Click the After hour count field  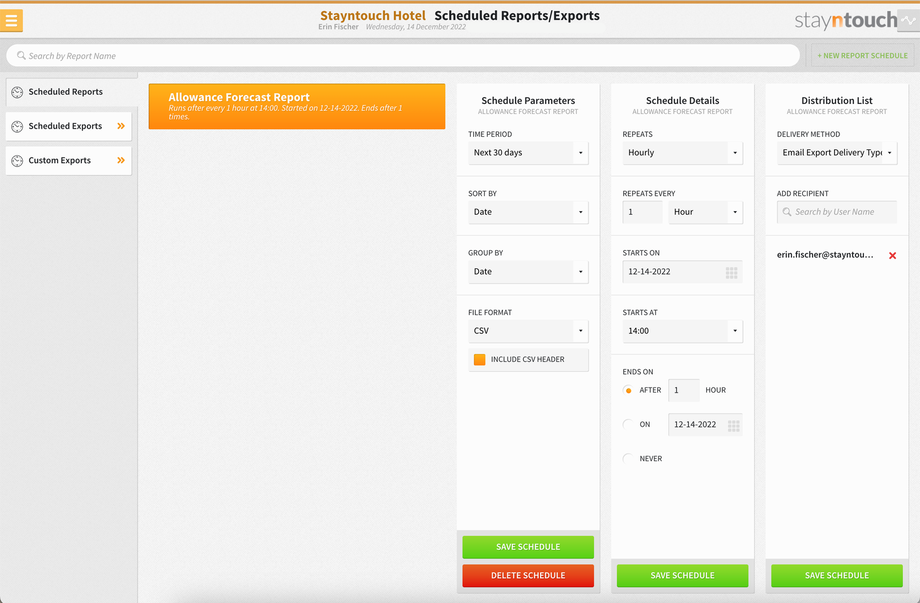[684, 390]
